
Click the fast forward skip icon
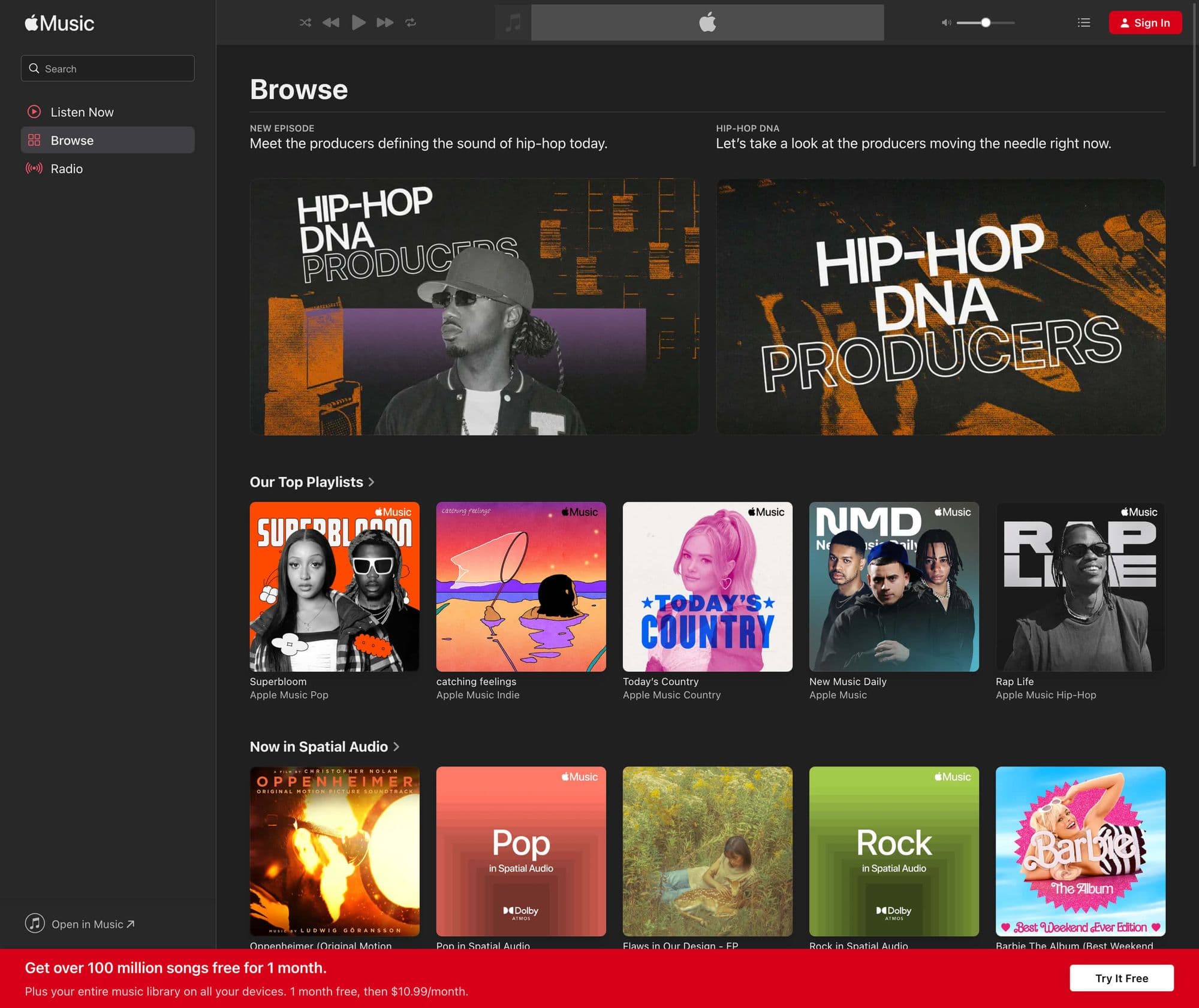pos(385,22)
